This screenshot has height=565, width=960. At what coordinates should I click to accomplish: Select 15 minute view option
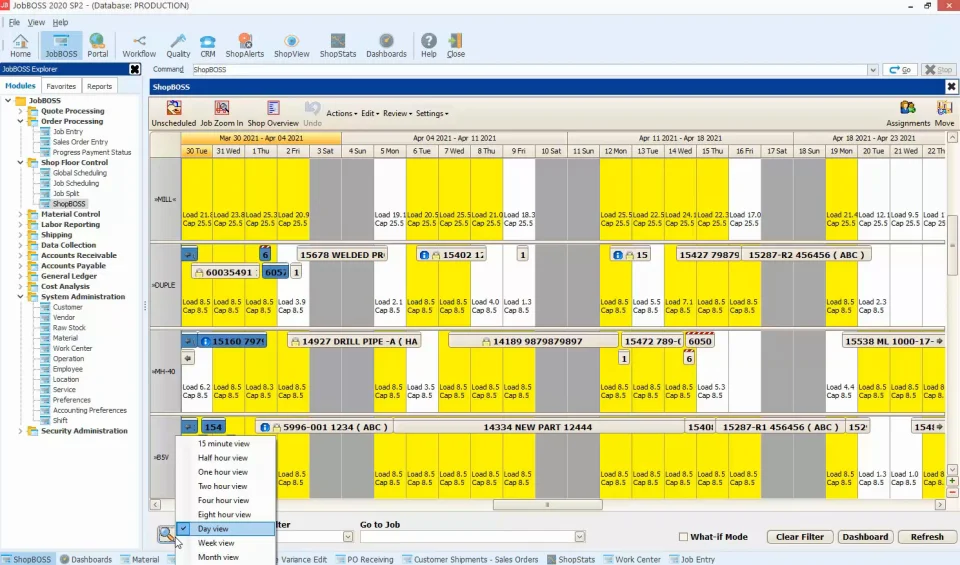(223, 444)
